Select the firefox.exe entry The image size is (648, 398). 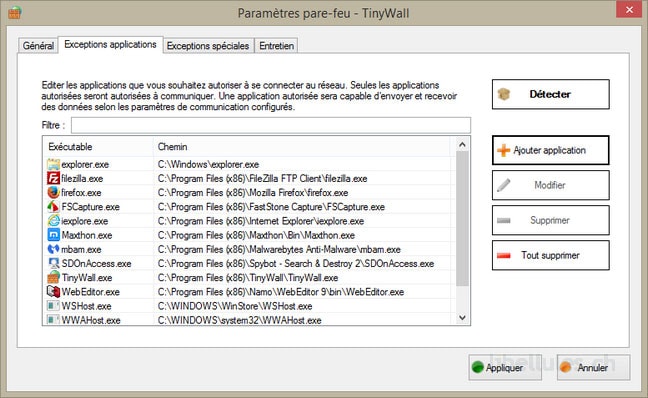81,193
